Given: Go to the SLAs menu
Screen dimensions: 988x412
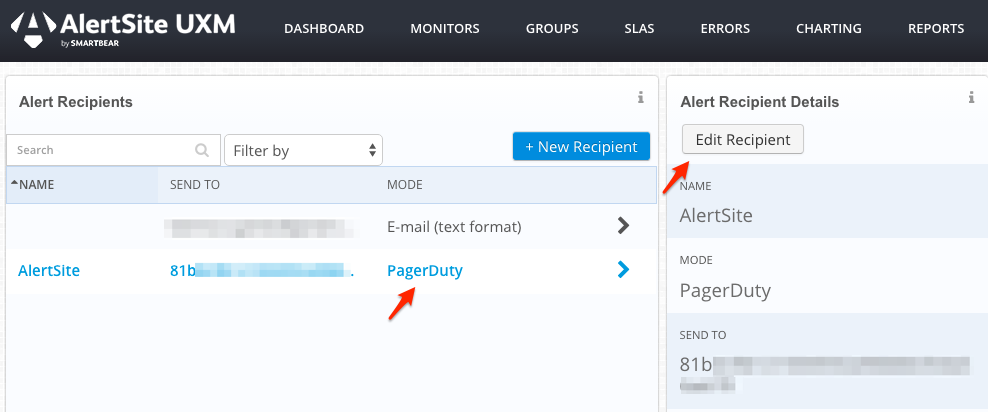Looking at the screenshot, I should pos(639,29).
